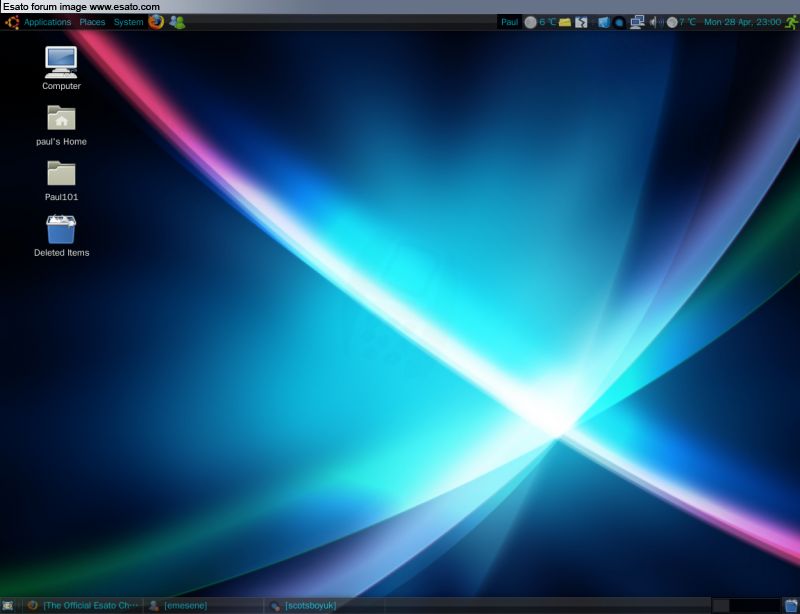Switch to the scotsboyuk chat window
This screenshot has height=614, width=800.
point(323,606)
